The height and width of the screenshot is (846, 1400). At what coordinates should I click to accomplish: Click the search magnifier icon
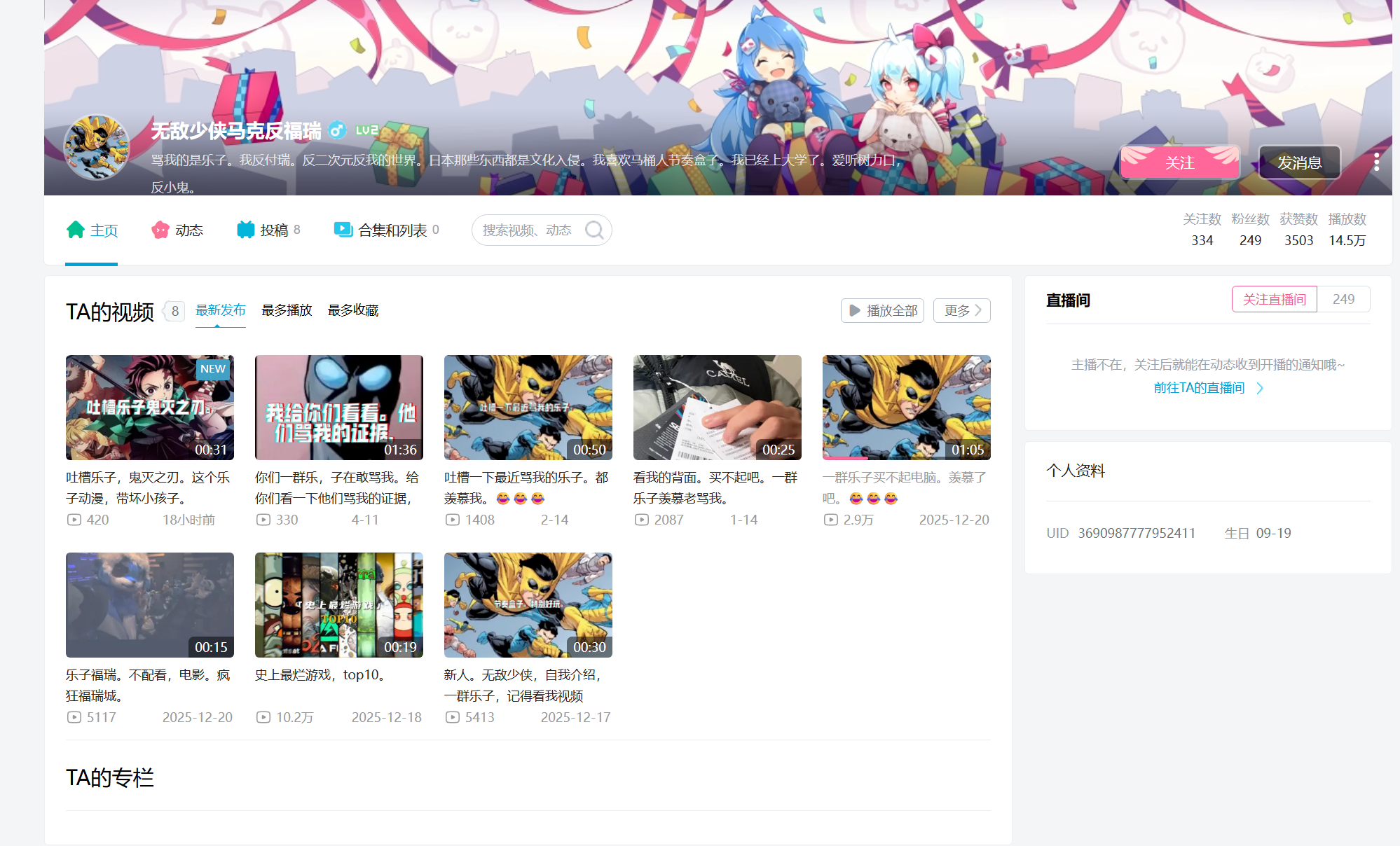click(x=594, y=230)
